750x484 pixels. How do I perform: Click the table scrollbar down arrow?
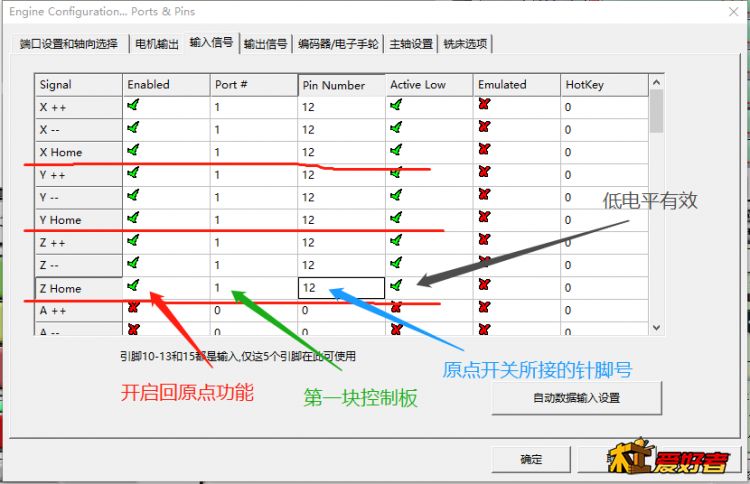click(x=656, y=328)
